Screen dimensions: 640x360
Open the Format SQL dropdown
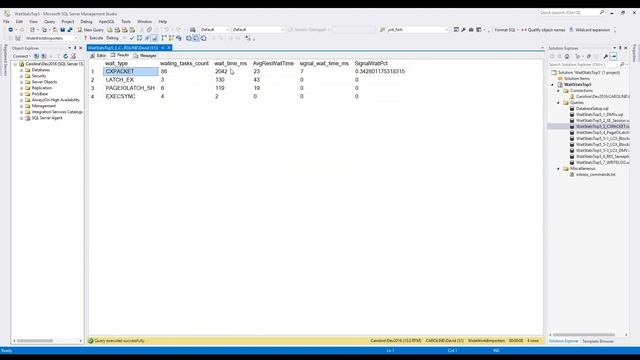pos(506,30)
